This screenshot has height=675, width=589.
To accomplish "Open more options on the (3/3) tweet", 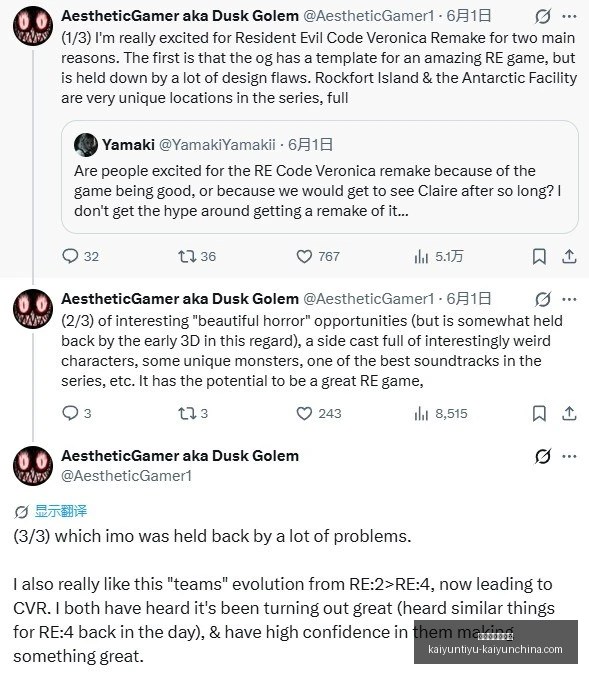I will (x=569, y=456).
